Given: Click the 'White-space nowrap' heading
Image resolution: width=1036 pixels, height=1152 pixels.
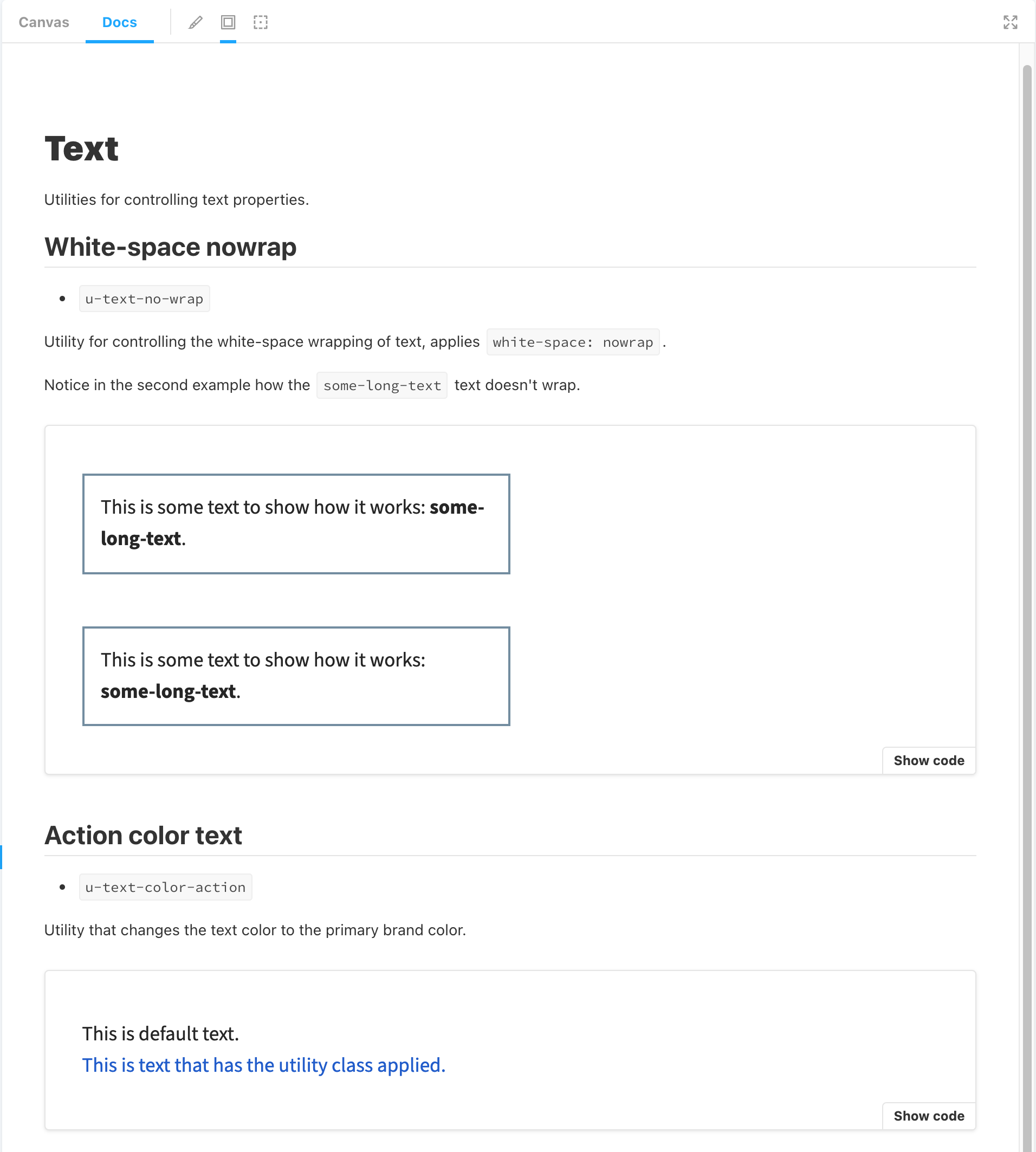Looking at the screenshot, I should pos(171,247).
